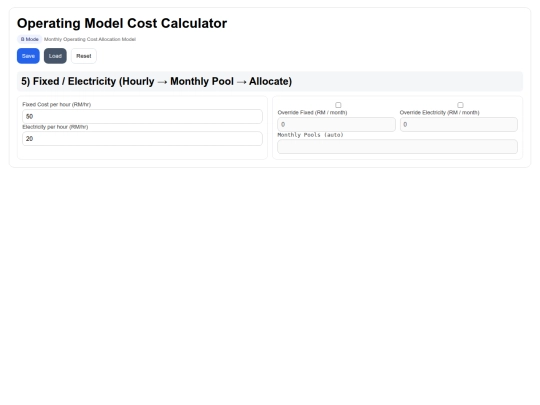Click the Operating Model Cost Calculator title
Image resolution: width=540 pixels, height=405 pixels.
click(122, 23)
